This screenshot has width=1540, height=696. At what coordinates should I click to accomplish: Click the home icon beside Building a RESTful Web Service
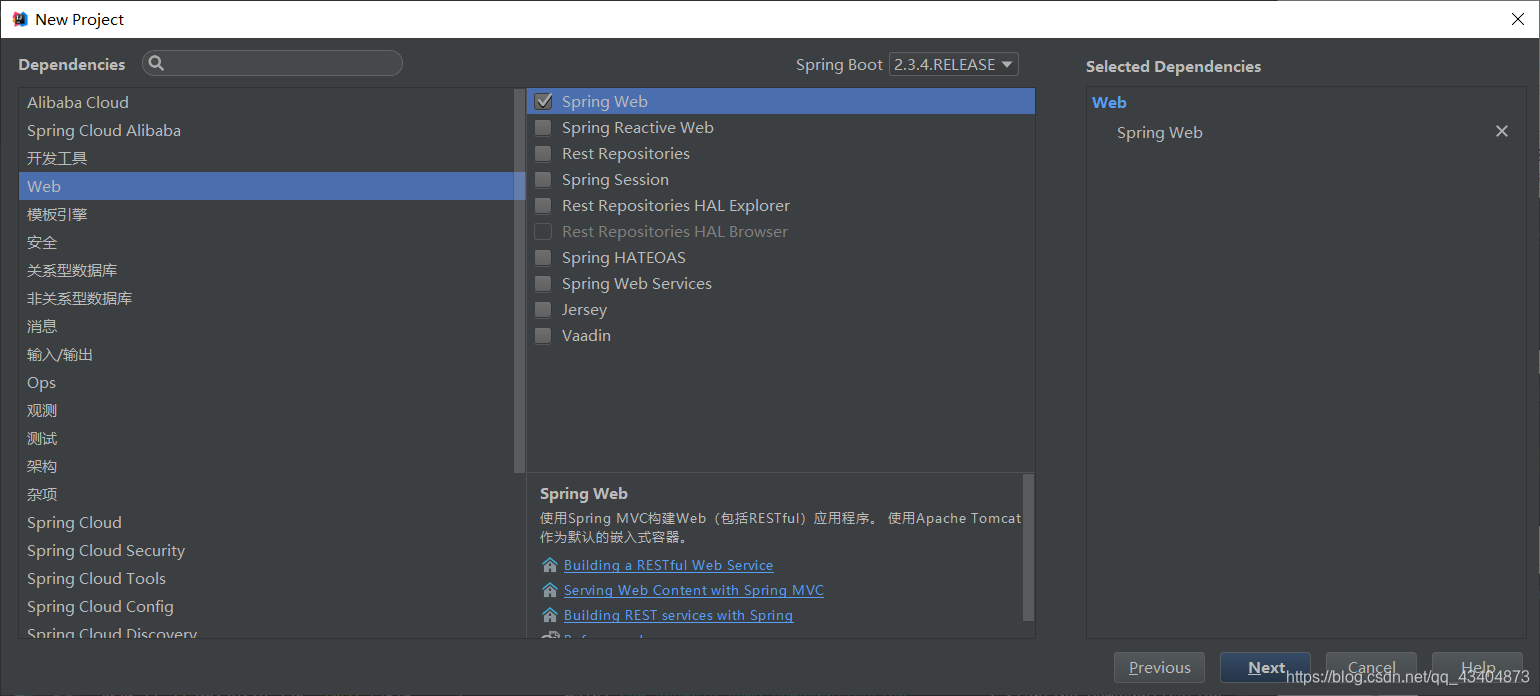click(x=549, y=565)
